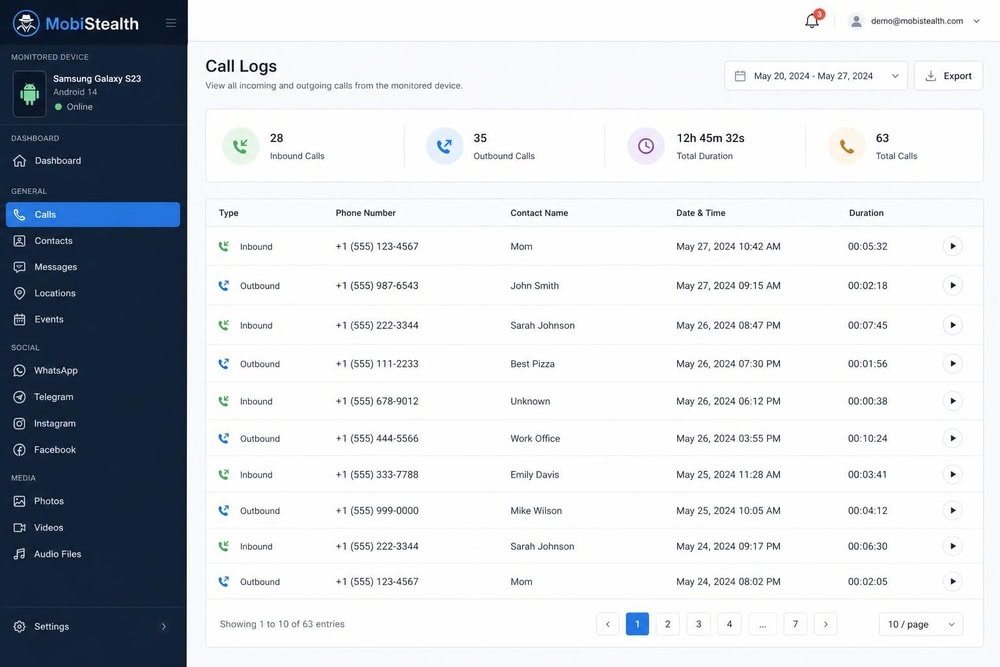Click date May 26, 2024 03:55 PM
Viewport: 1000px width, 667px height.
pyautogui.click(x=728, y=439)
